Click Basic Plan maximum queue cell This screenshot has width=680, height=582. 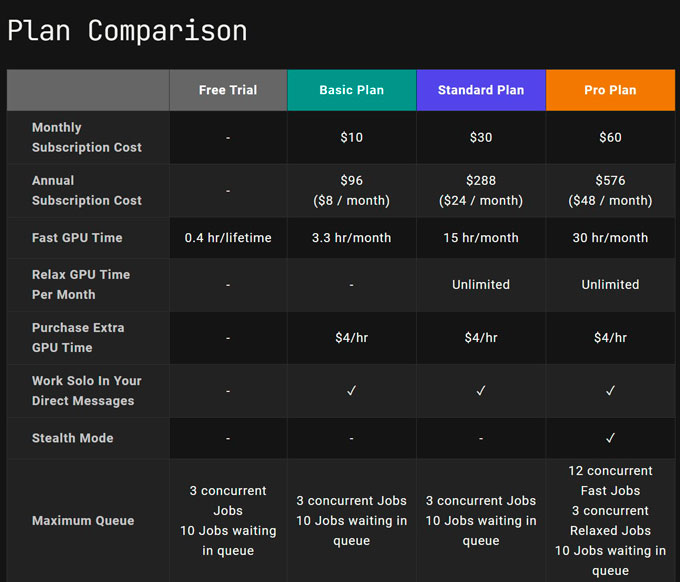tap(352, 520)
